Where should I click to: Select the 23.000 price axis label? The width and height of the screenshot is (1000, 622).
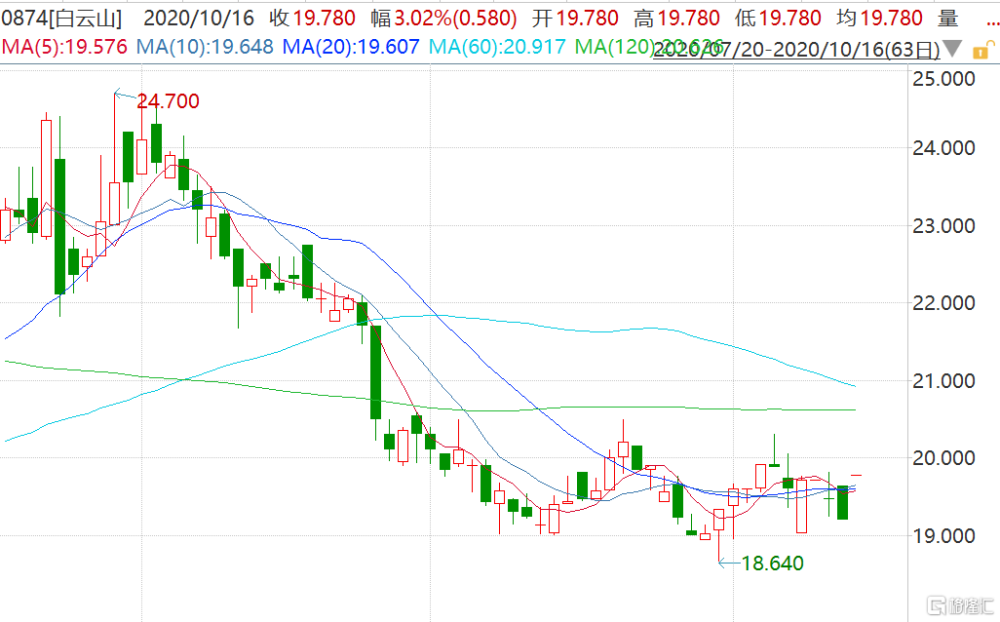pos(944,226)
